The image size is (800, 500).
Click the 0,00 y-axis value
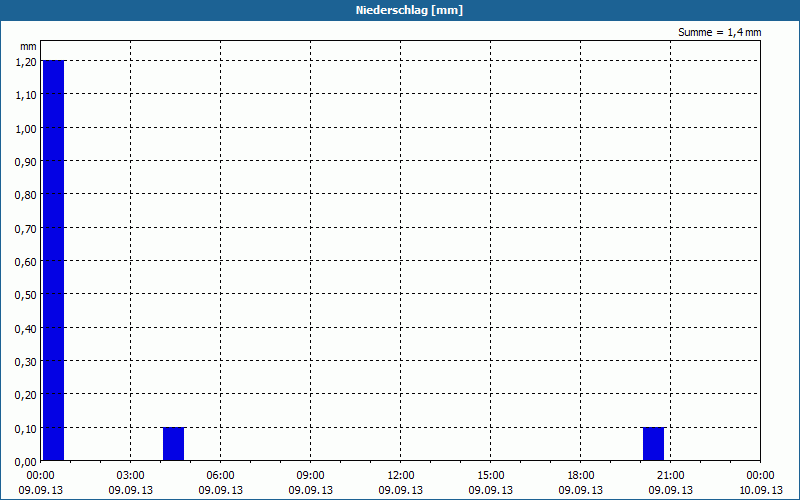pos(26,462)
